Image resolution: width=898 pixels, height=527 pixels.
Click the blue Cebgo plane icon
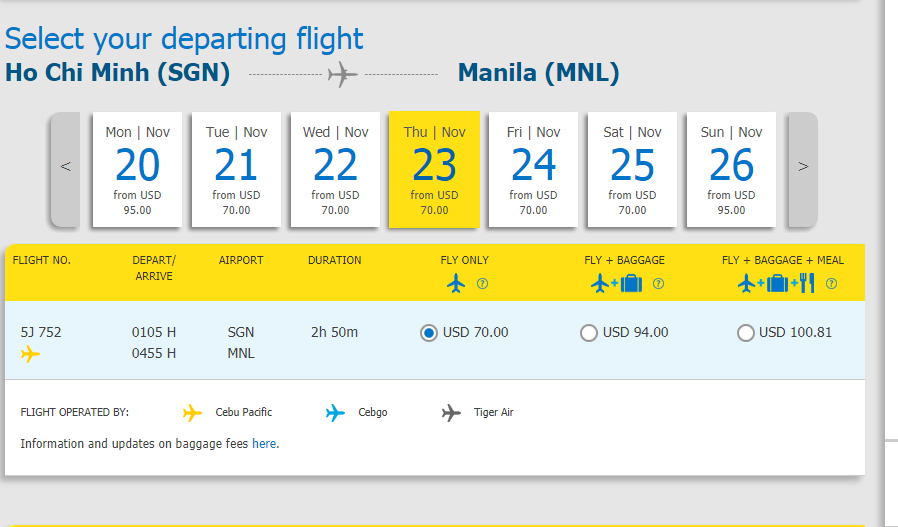point(336,412)
